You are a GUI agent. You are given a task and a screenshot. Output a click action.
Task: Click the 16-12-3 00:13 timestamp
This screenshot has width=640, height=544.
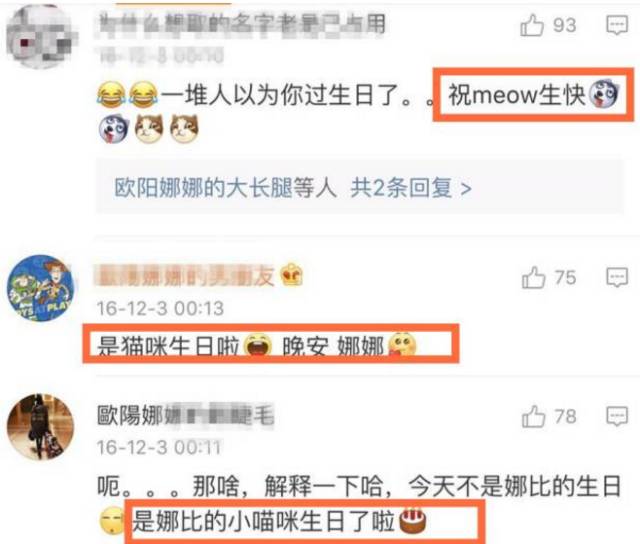160,308
